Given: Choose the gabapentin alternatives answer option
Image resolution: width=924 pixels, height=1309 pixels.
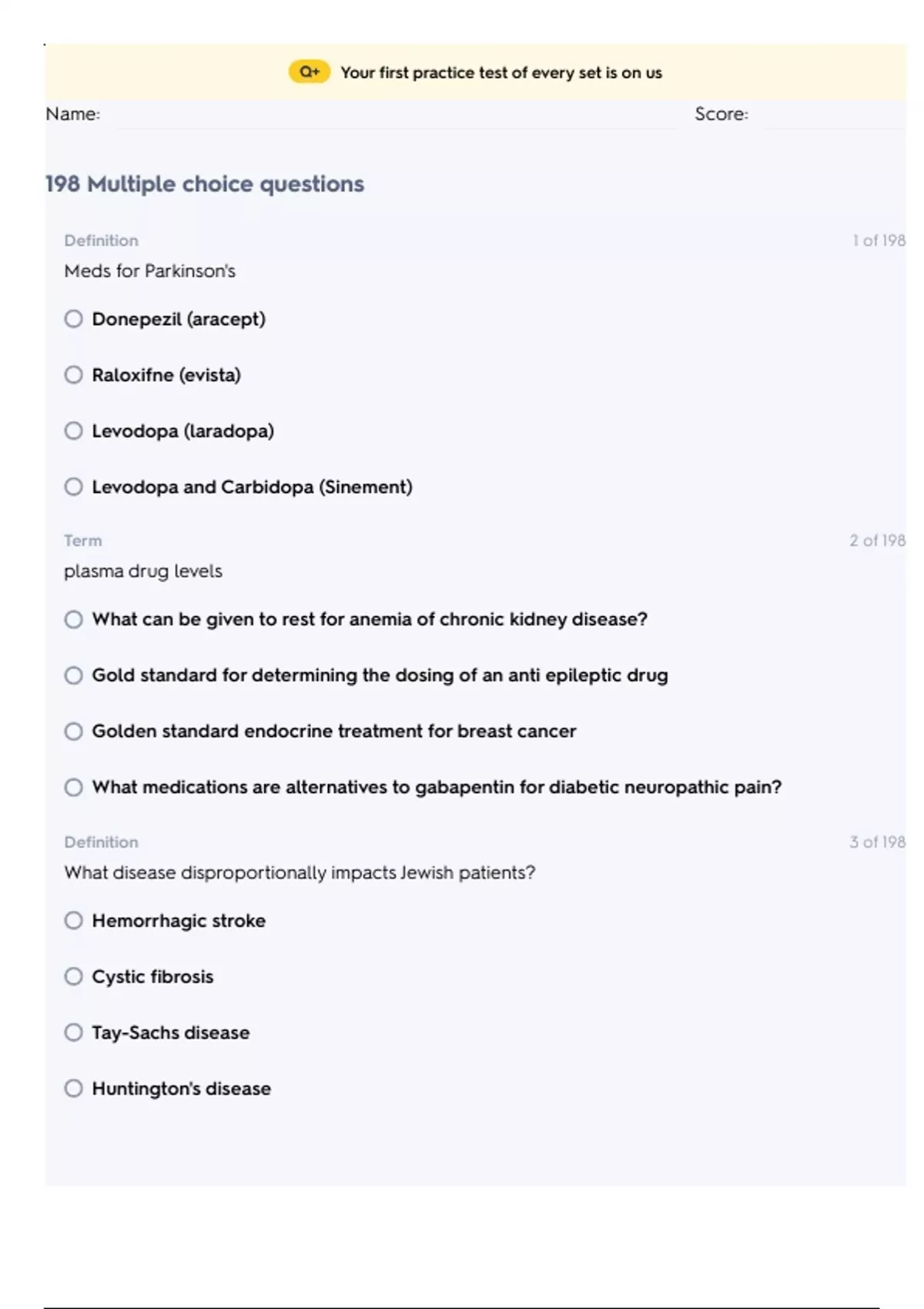Looking at the screenshot, I should [74, 787].
